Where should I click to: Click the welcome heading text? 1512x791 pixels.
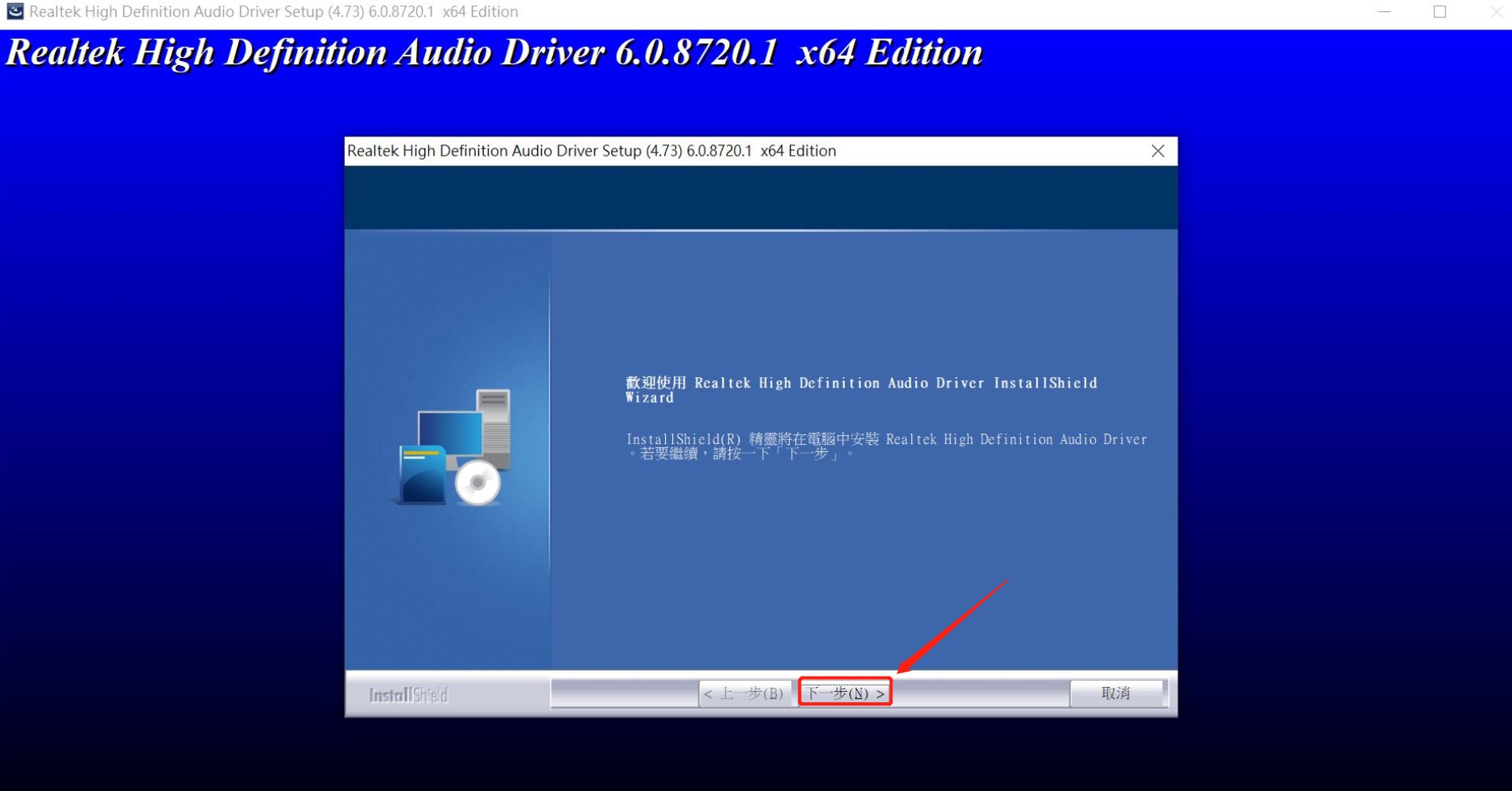(860, 390)
